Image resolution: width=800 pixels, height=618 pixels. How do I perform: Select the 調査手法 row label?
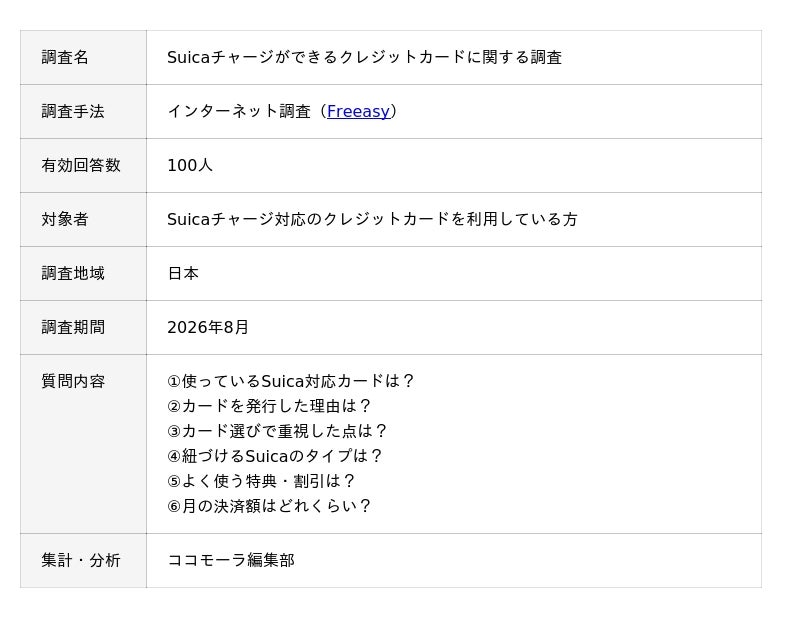(x=83, y=112)
